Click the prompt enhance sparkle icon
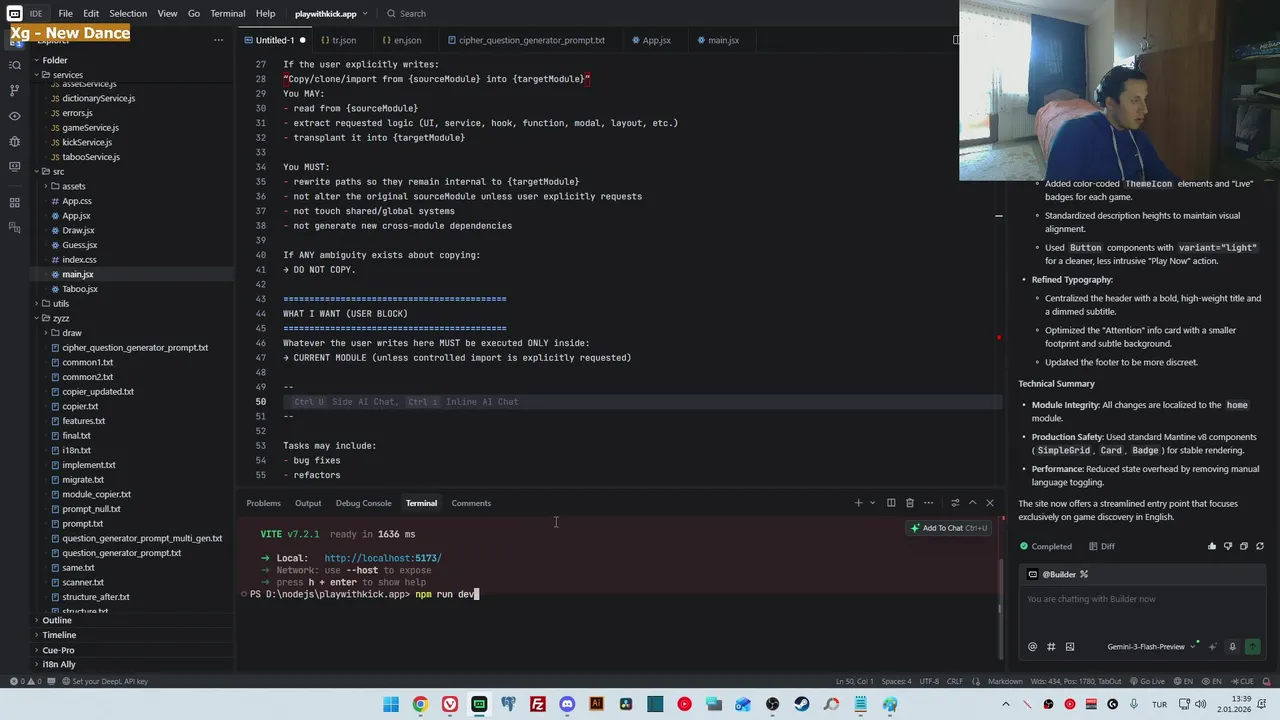The width and height of the screenshot is (1280, 720). (1213, 647)
